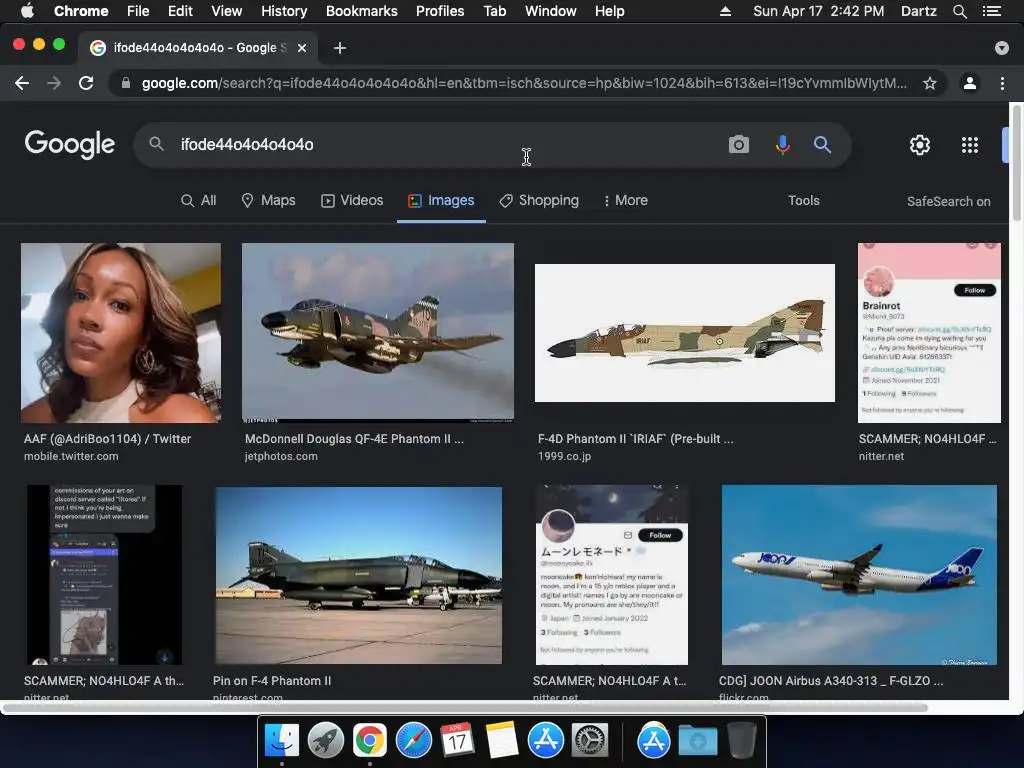Switch to the Maps tab

pyautogui.click(x=268, y=200)
